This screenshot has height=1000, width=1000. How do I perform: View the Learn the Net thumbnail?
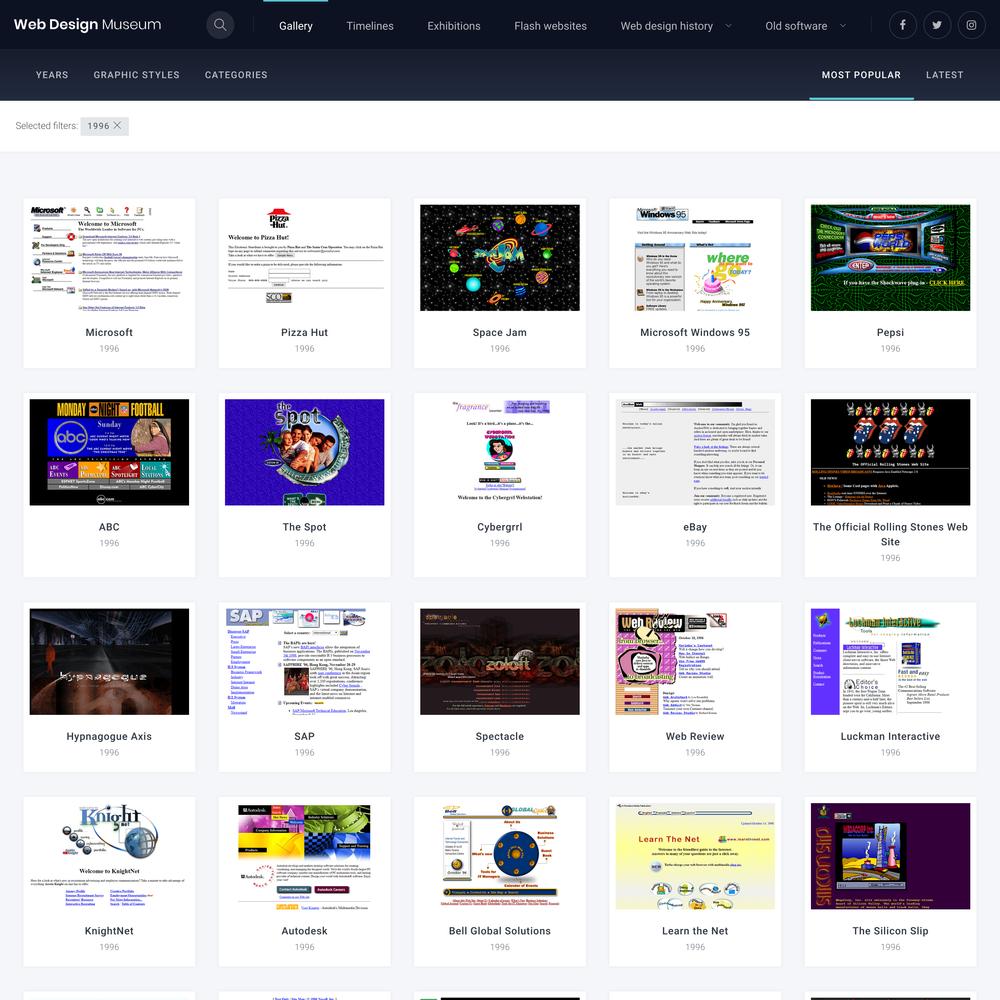click(695, 856)
